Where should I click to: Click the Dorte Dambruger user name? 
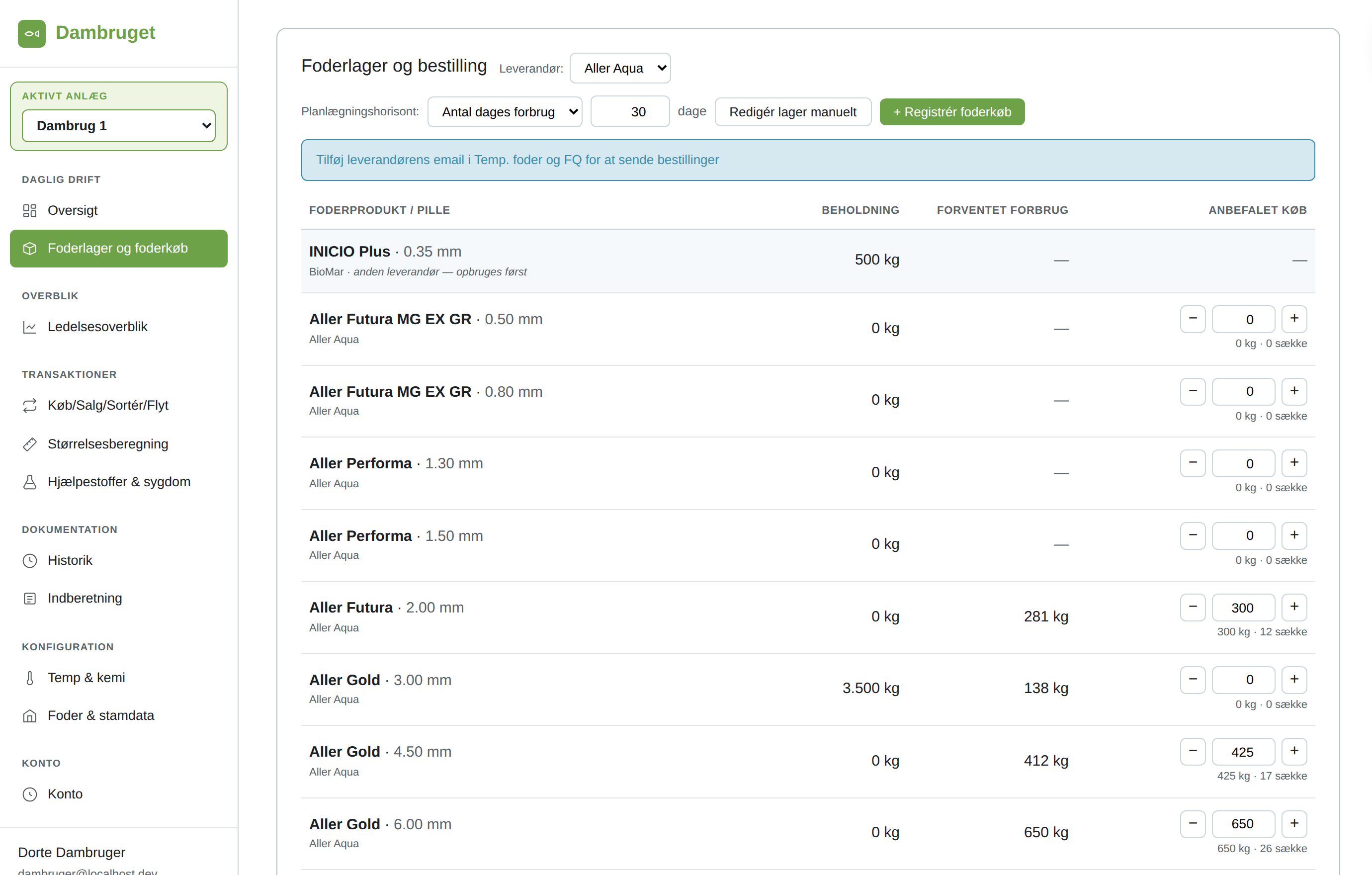72,852
